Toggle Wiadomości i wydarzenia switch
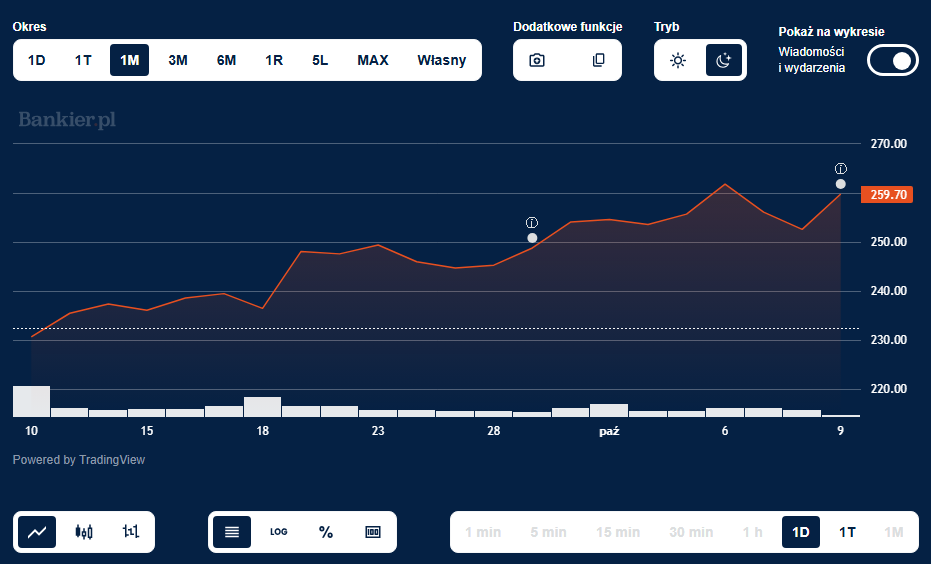Viewport: 931px width, 564px height. point(892,61)
